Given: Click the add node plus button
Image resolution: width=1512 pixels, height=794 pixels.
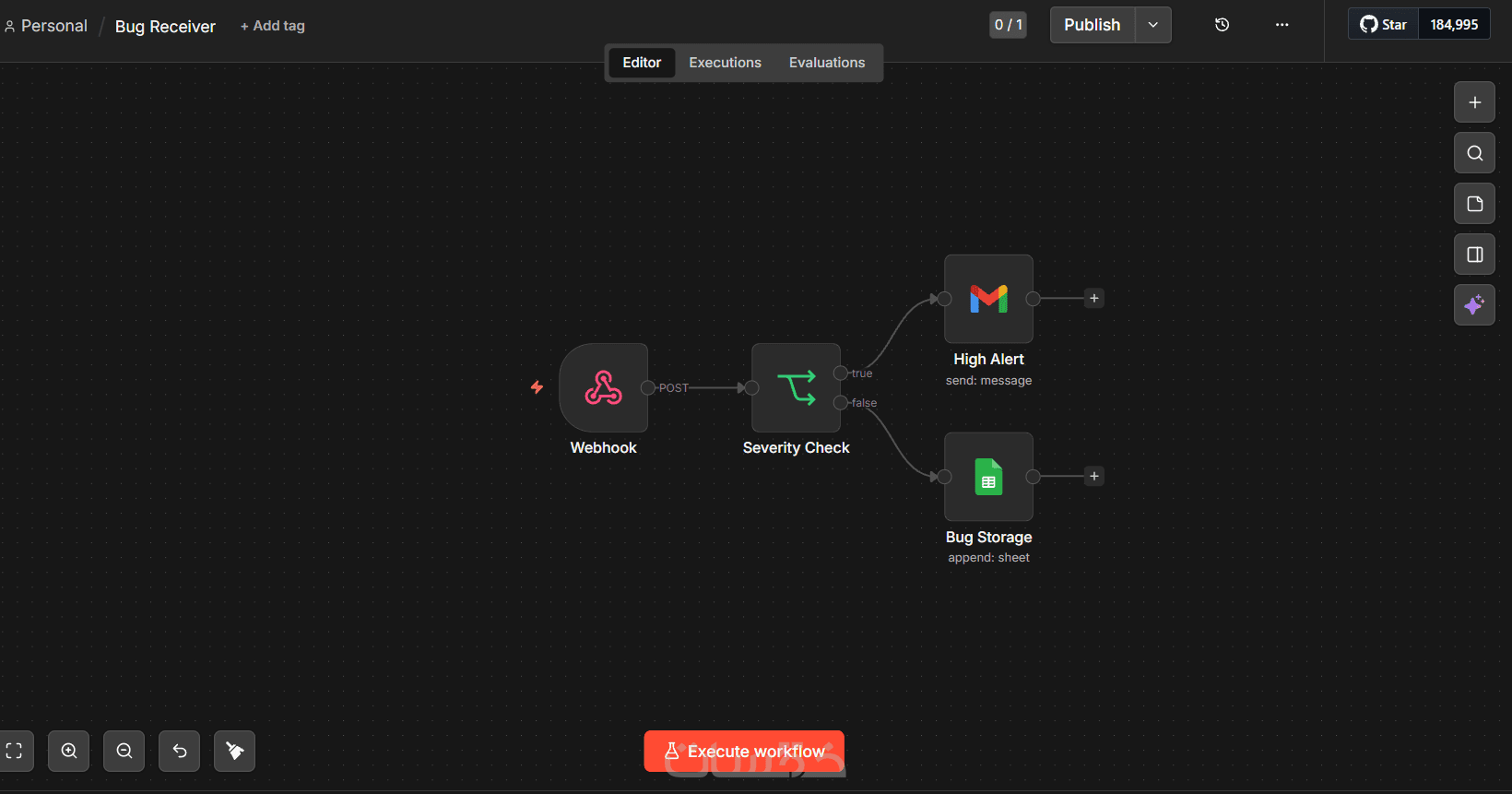Looking at the screenshot, I should (1474, 102).
